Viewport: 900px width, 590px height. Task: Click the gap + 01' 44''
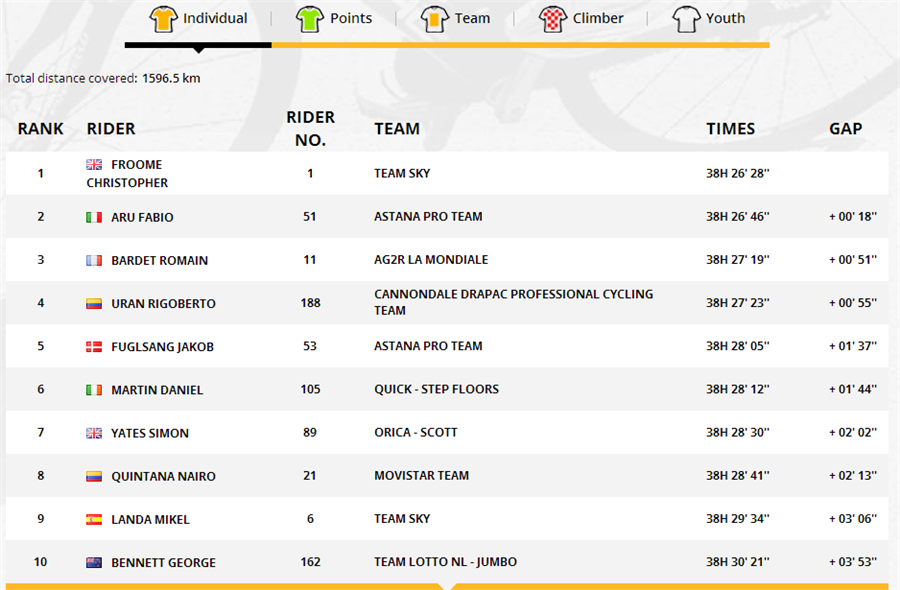coord(853,389)
